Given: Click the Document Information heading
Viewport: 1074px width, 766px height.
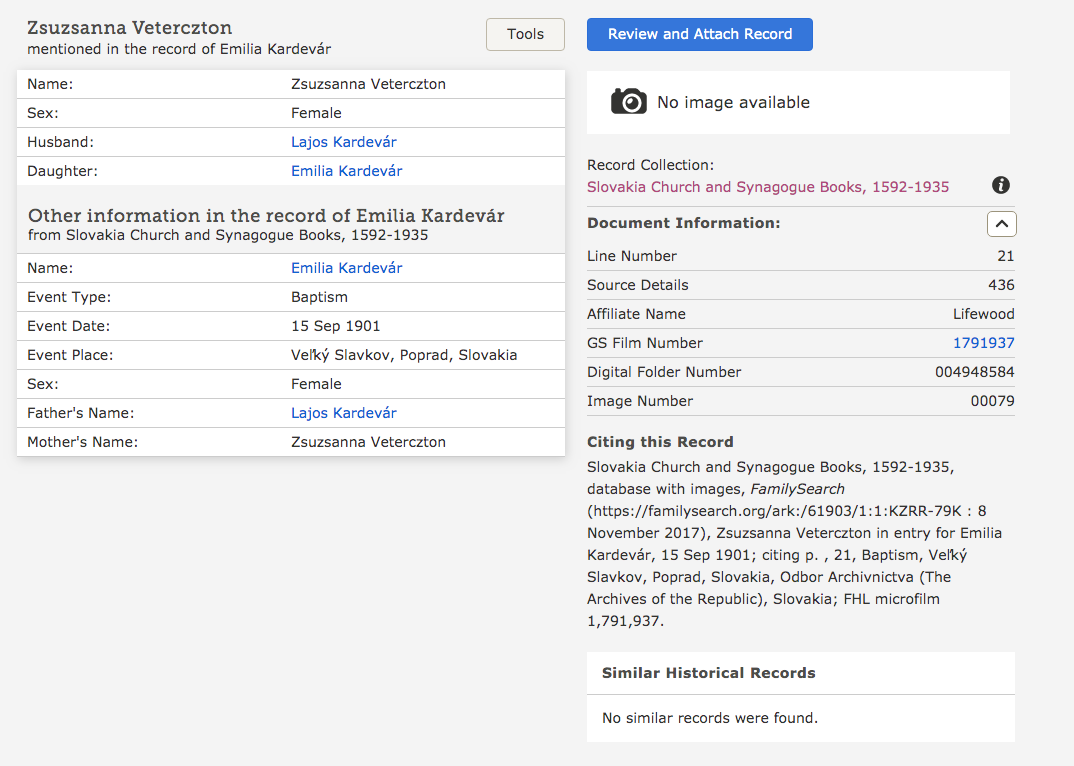Looking at the screenshot, I should click(x=683, y=224).
